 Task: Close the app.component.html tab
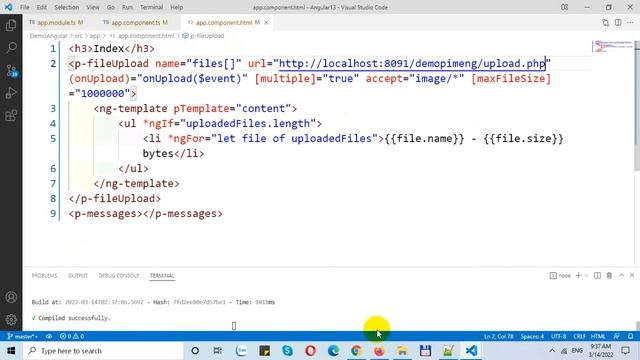coord(266,22)
